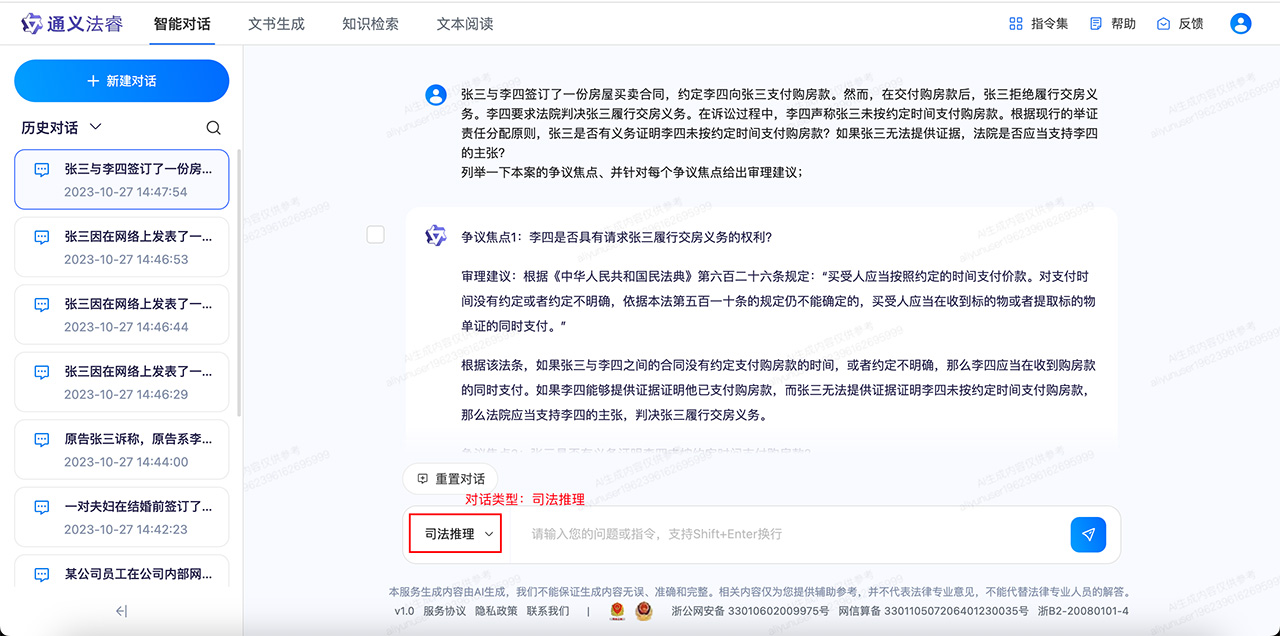The image size is (1280, 636).
Task: Select the checkbox beside the AI answer
Action: (x=375, y=234)
